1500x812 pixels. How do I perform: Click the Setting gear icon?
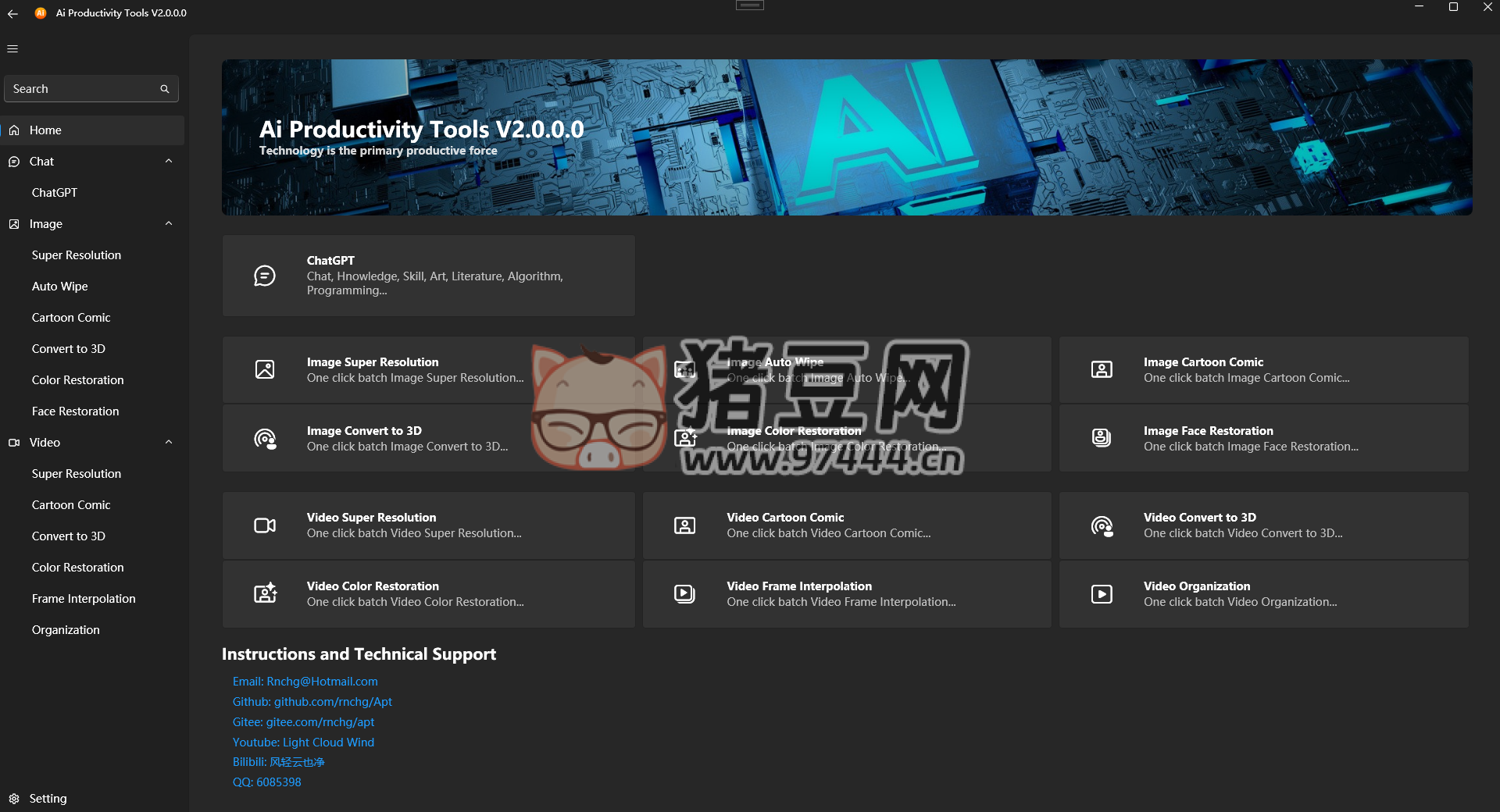click(14, 799)
